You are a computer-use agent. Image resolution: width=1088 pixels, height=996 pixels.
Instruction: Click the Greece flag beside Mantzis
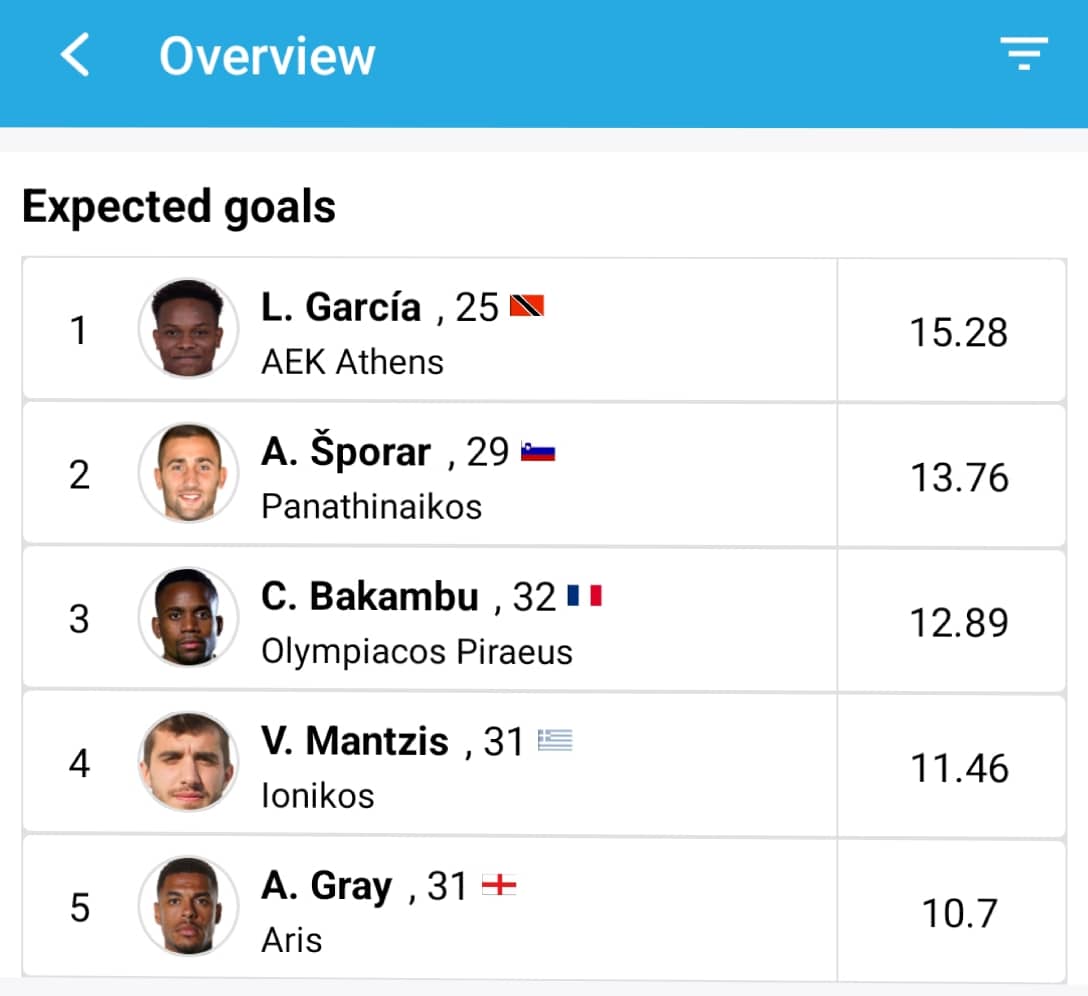point(555,741)
